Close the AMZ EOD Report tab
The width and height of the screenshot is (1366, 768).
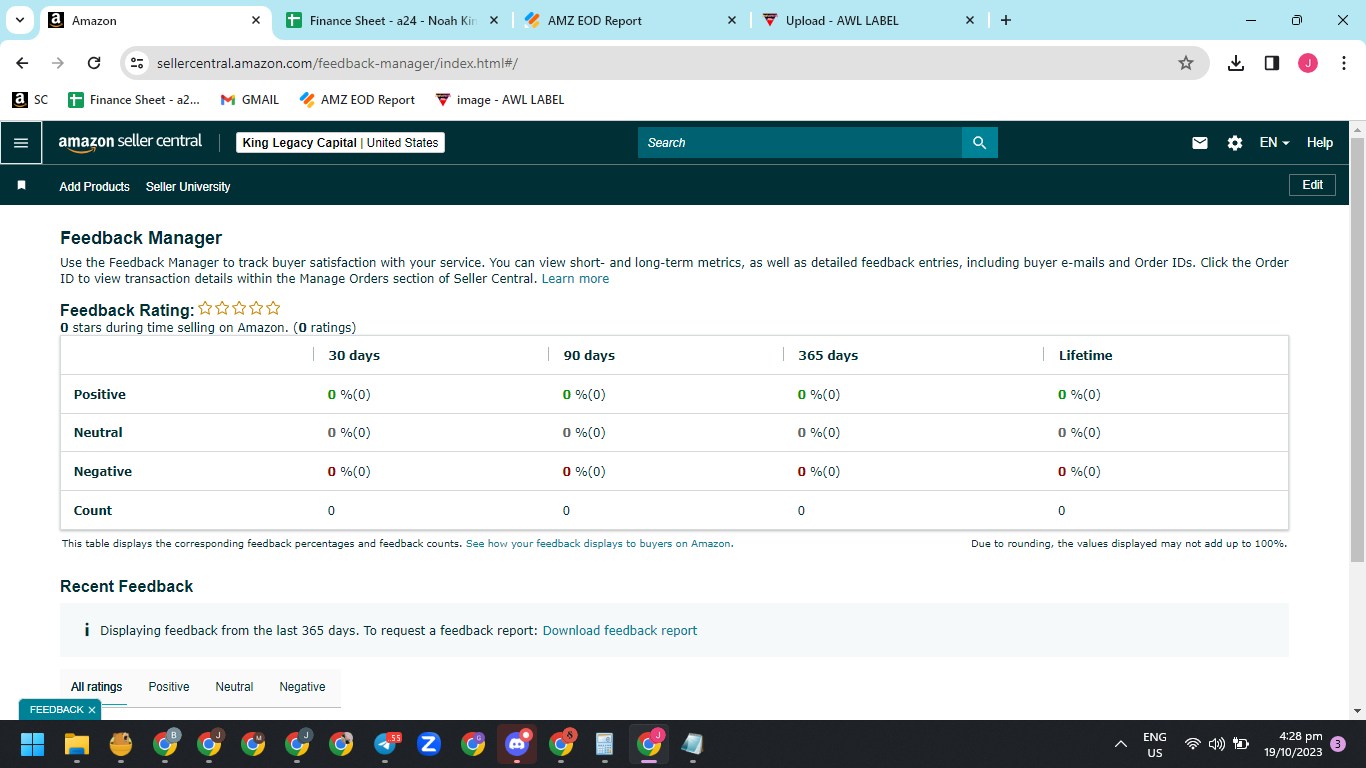(x=732, y=20)
